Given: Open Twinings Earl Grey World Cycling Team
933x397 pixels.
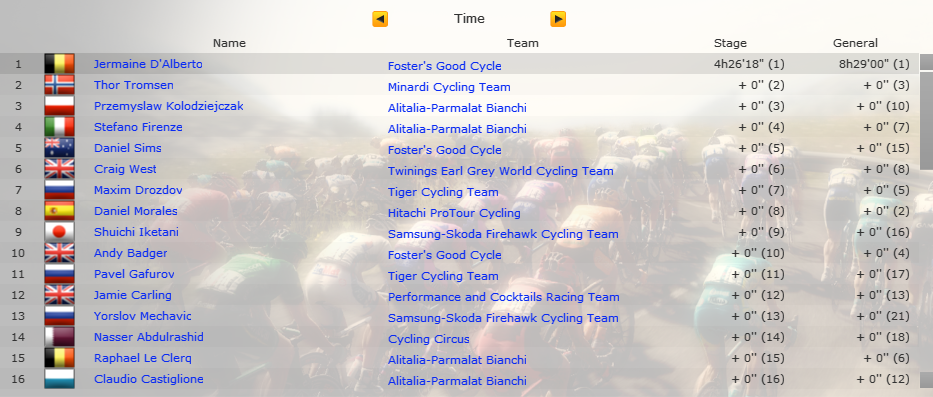Looking at the screenshot, I should pos(500,171).
